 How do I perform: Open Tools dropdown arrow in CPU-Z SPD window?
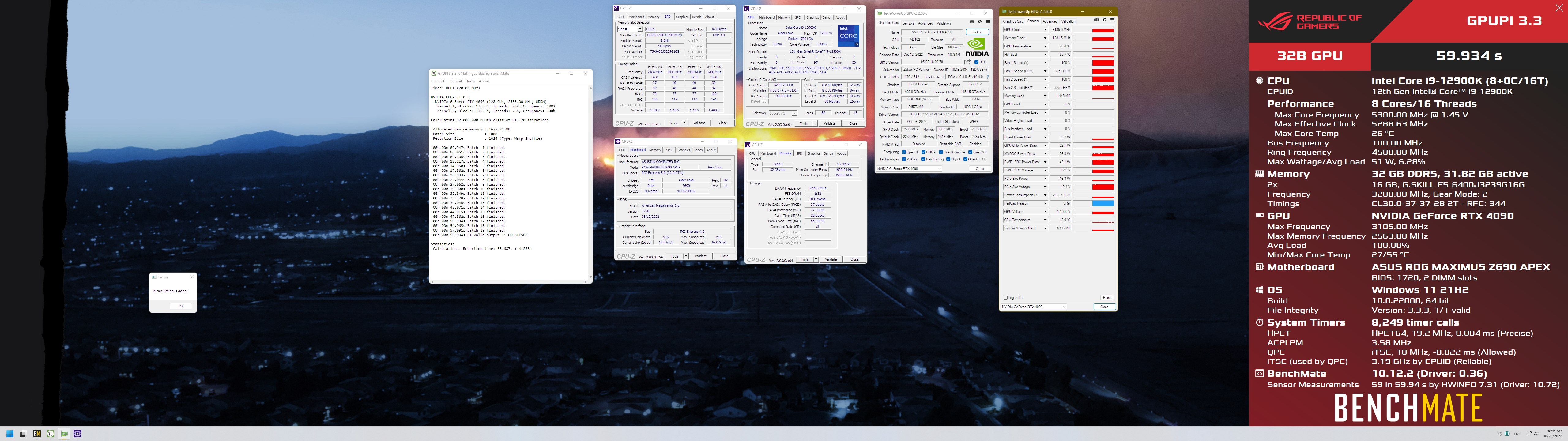click(x=685, y=123)
